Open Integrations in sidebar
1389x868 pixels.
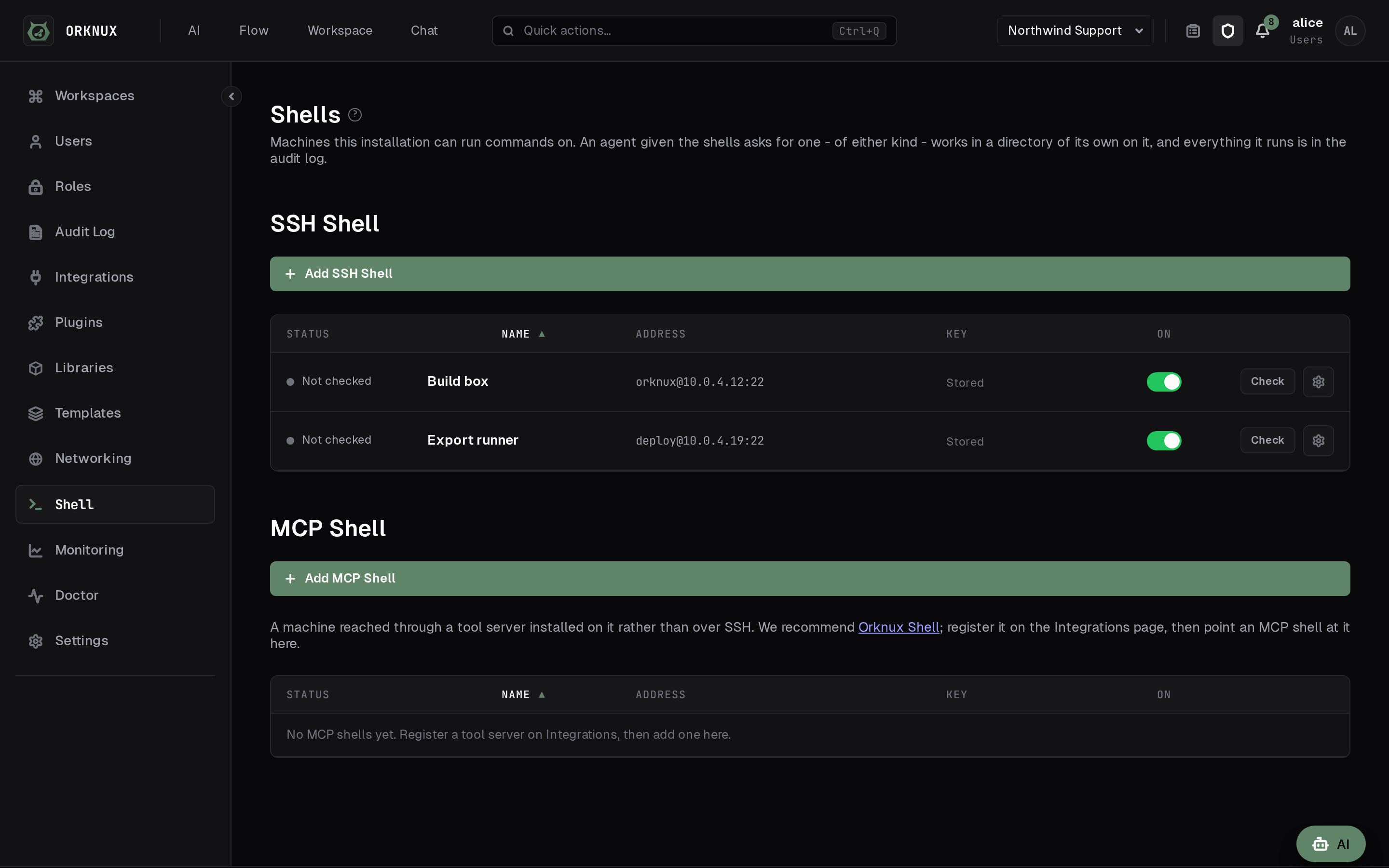(115, 277)
